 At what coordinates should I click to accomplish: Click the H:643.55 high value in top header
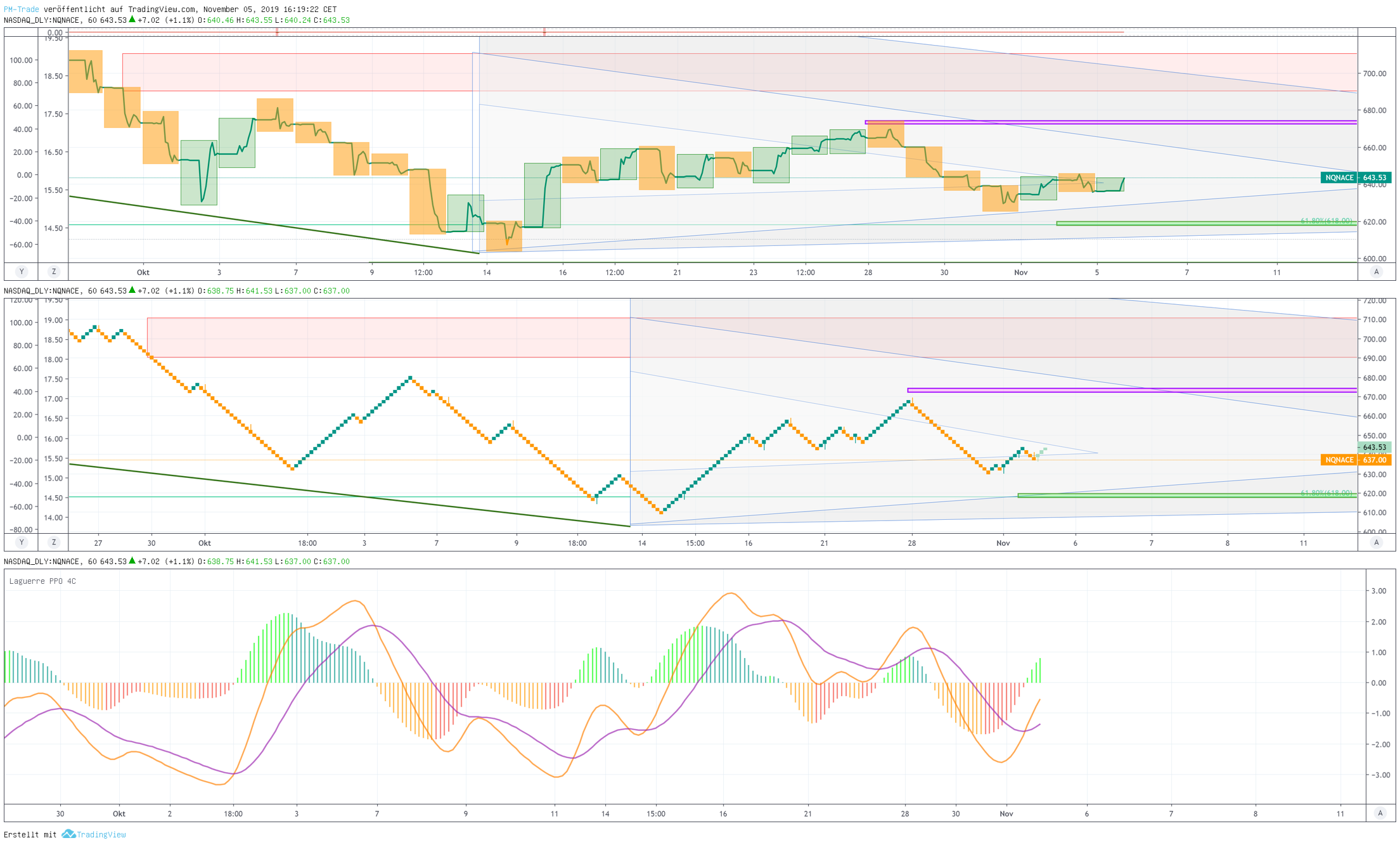point(254,20)
